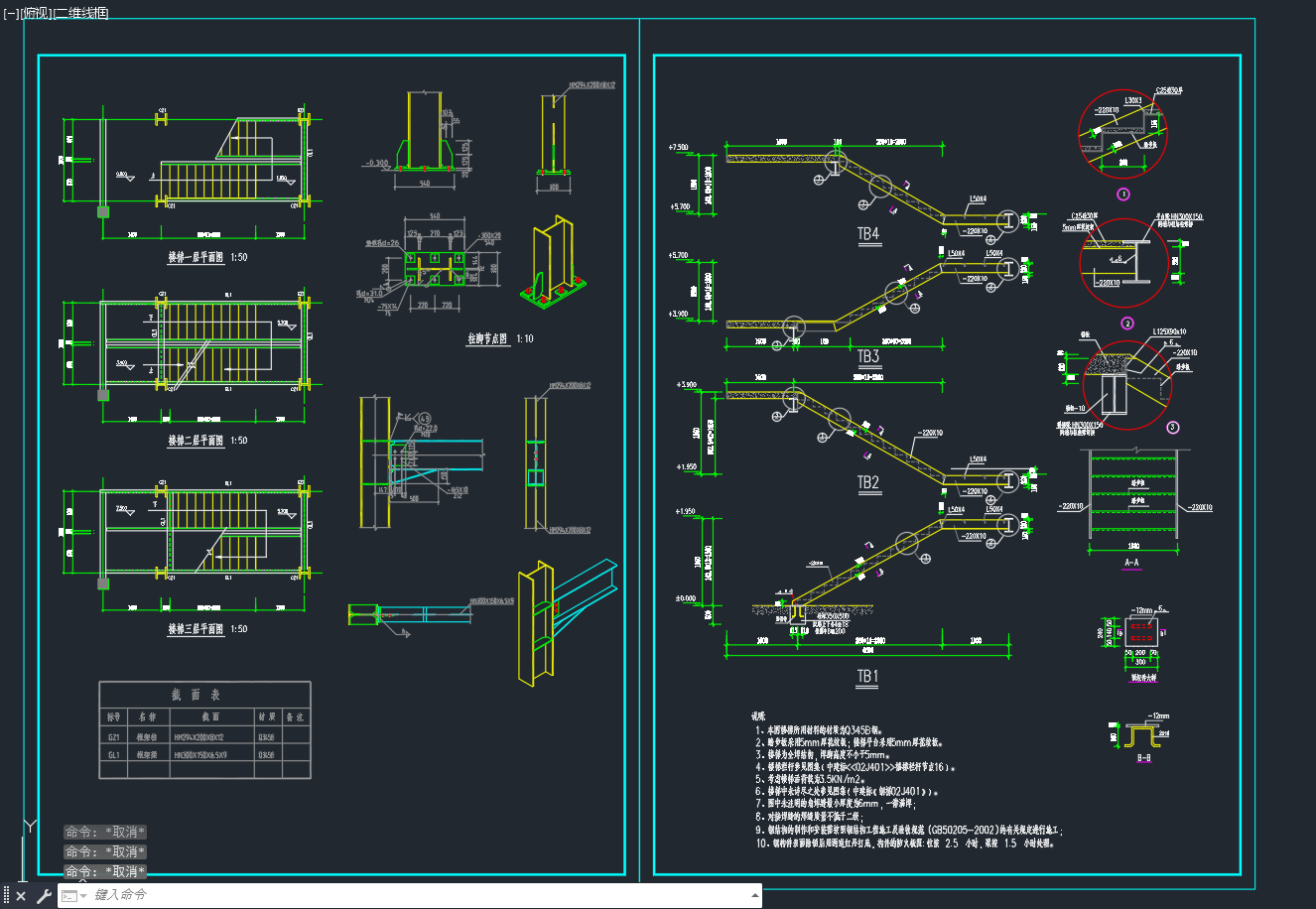Close the command line panel with X
1316x909 pixels.
coord(21,896)
